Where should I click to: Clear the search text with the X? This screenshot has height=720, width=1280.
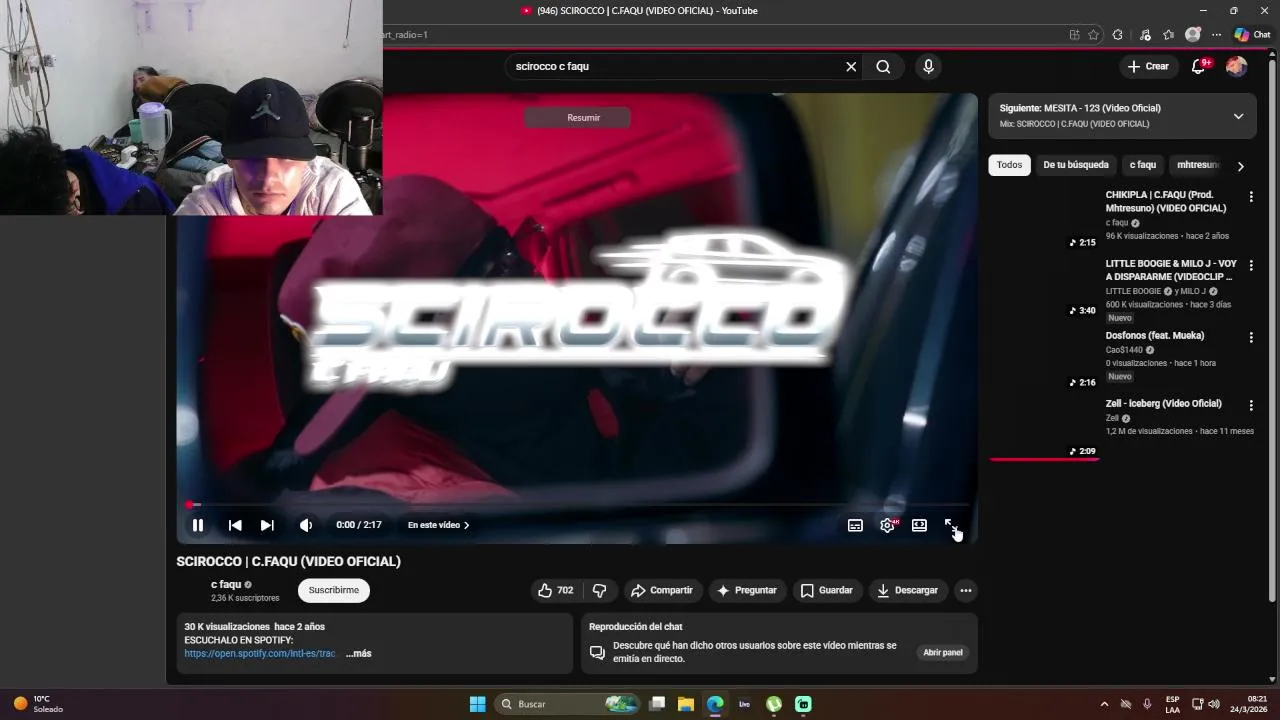click(x=851, y=67)
